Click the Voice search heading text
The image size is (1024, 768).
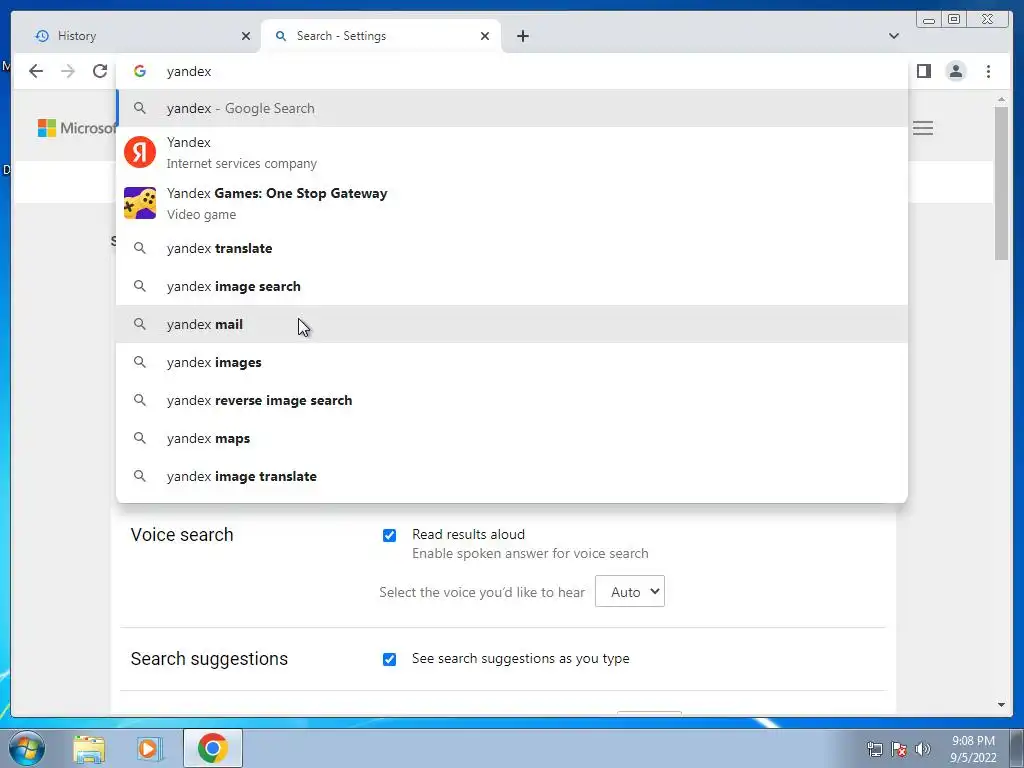click(x=182, y=535)
